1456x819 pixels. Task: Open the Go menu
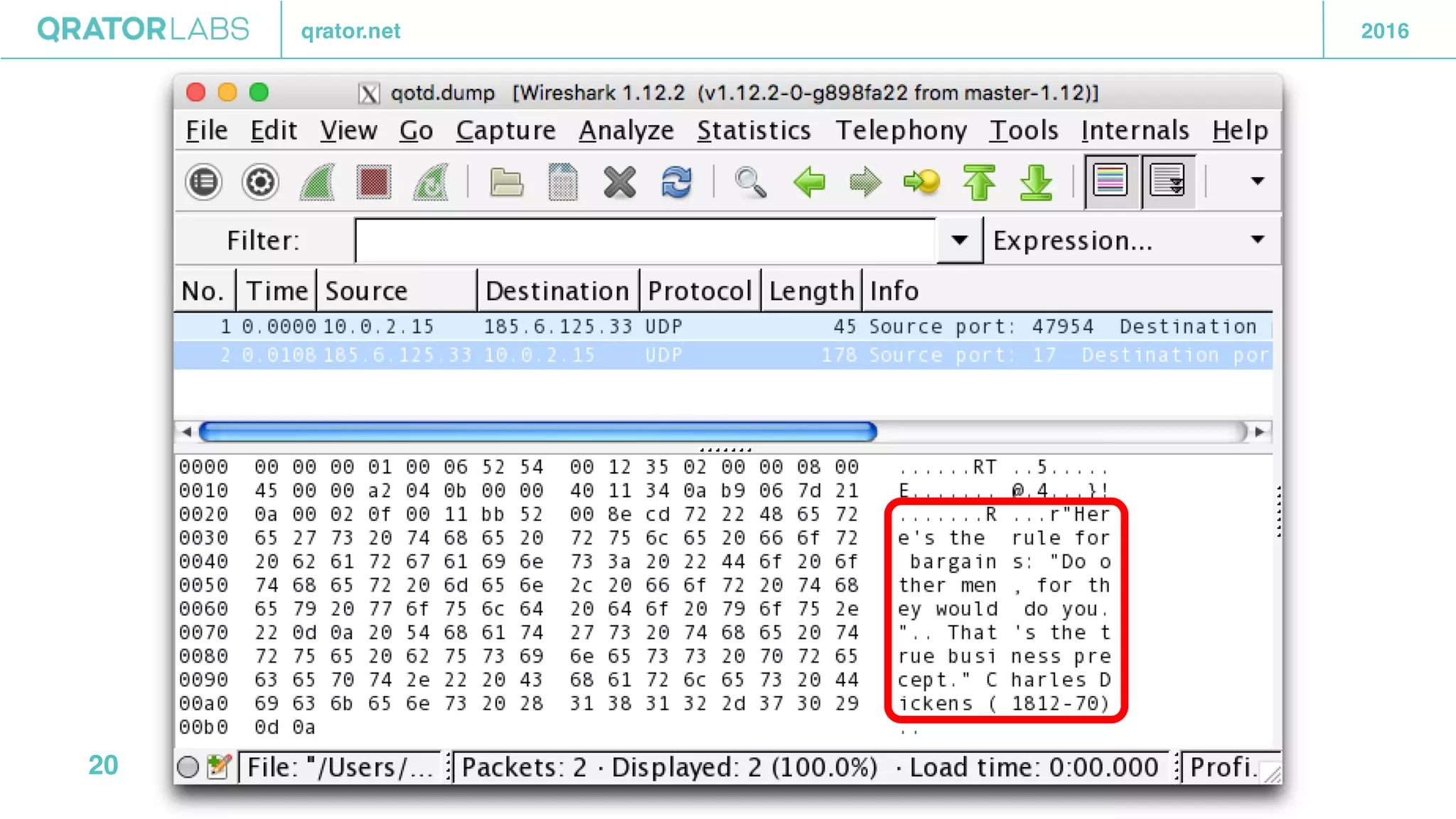coord(416,131)
